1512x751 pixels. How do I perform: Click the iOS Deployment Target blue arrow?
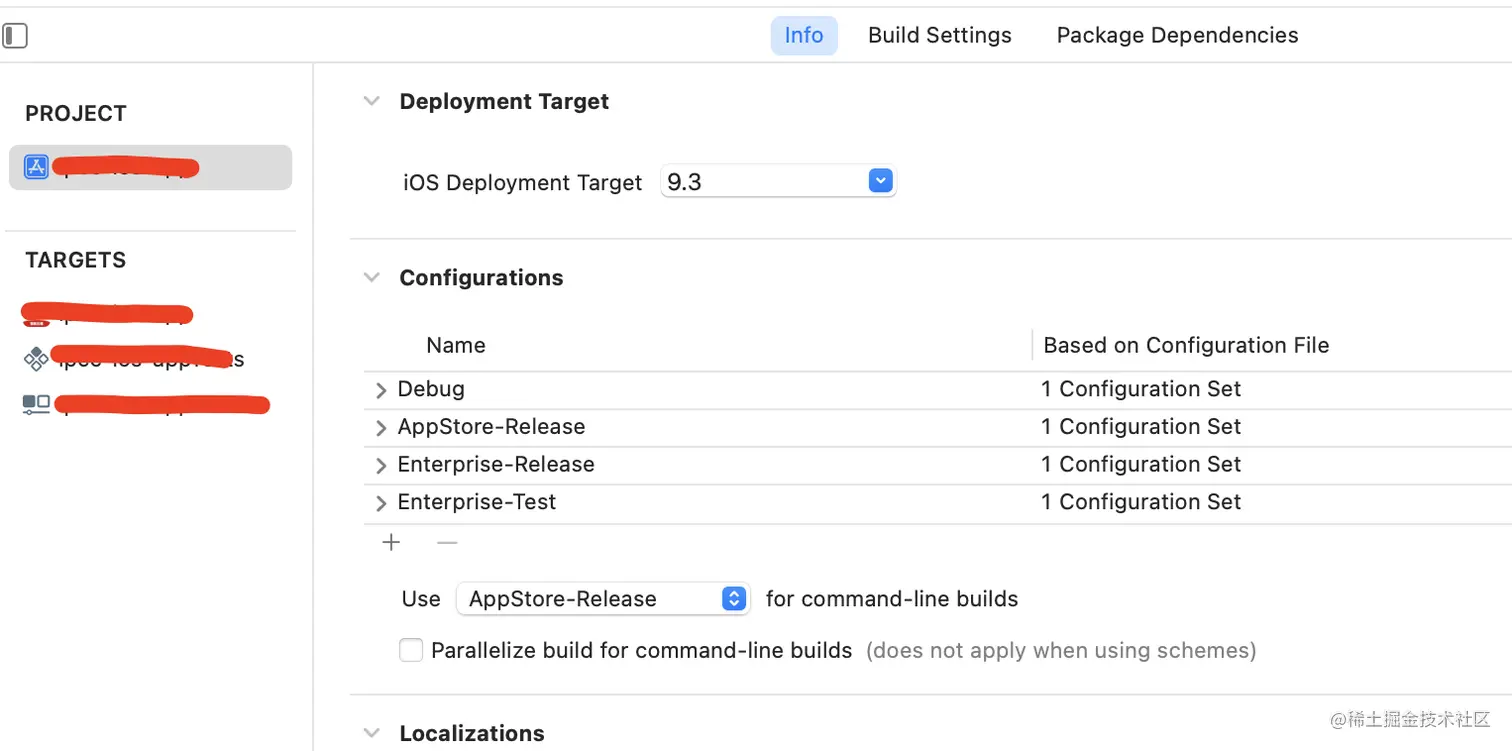pos(880,182)
